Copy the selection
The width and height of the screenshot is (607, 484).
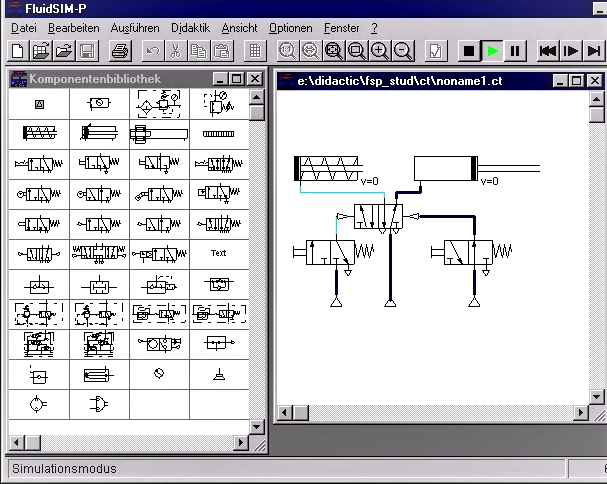tap(199, 51)
